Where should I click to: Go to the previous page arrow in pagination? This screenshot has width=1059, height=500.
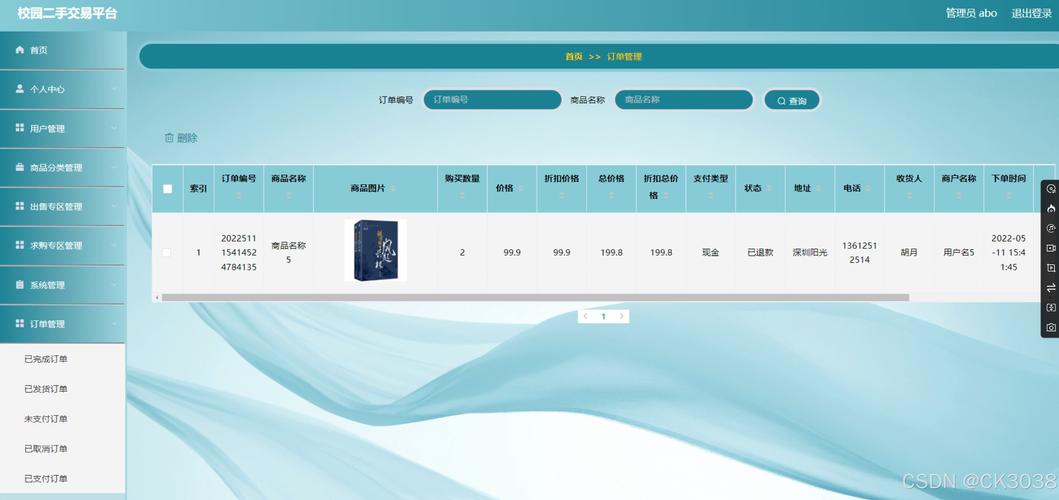pyautogui.click(x=585, y=316)
